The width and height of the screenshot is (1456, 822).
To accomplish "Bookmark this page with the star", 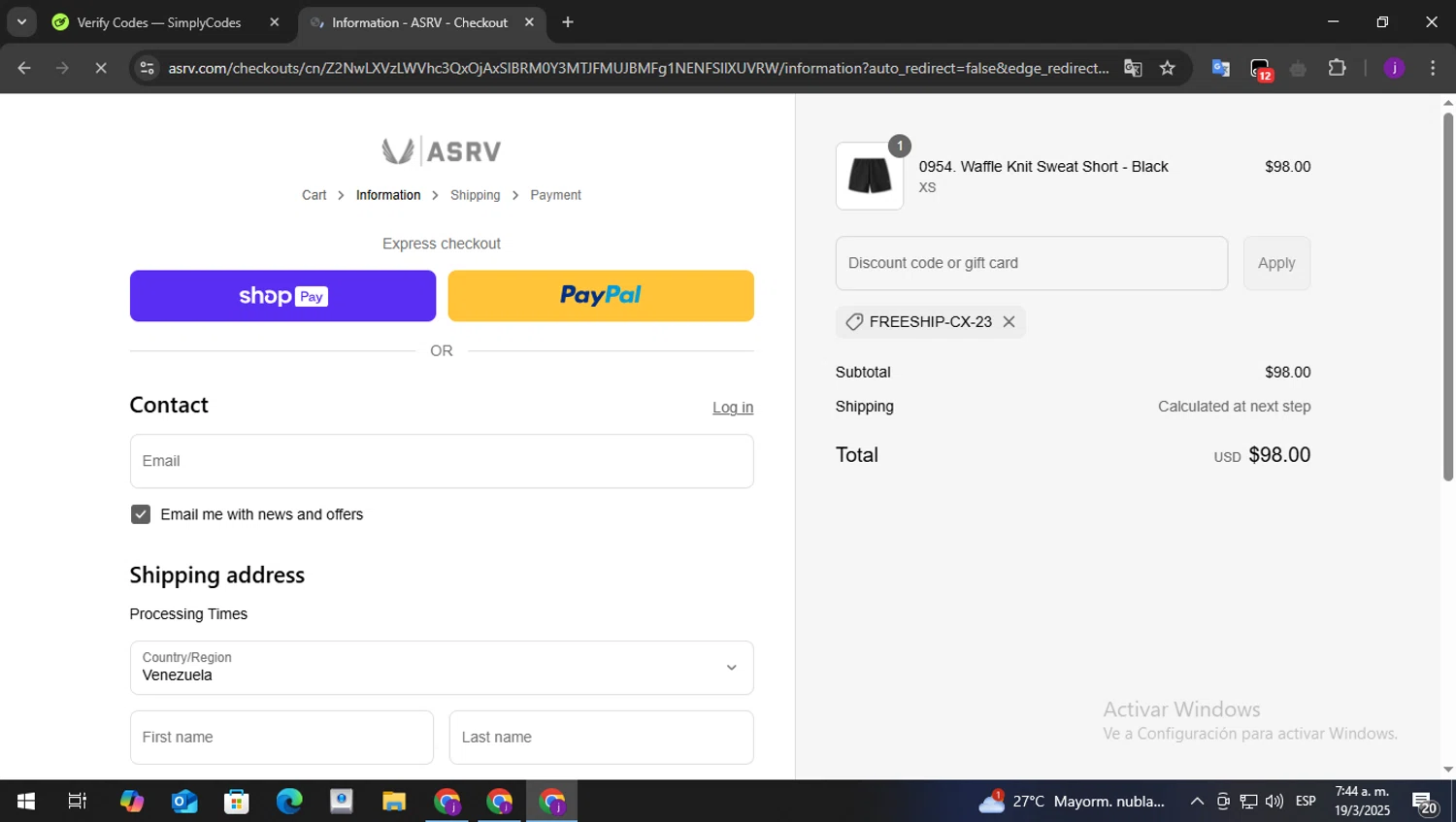I will click(x=1168, y=68).
